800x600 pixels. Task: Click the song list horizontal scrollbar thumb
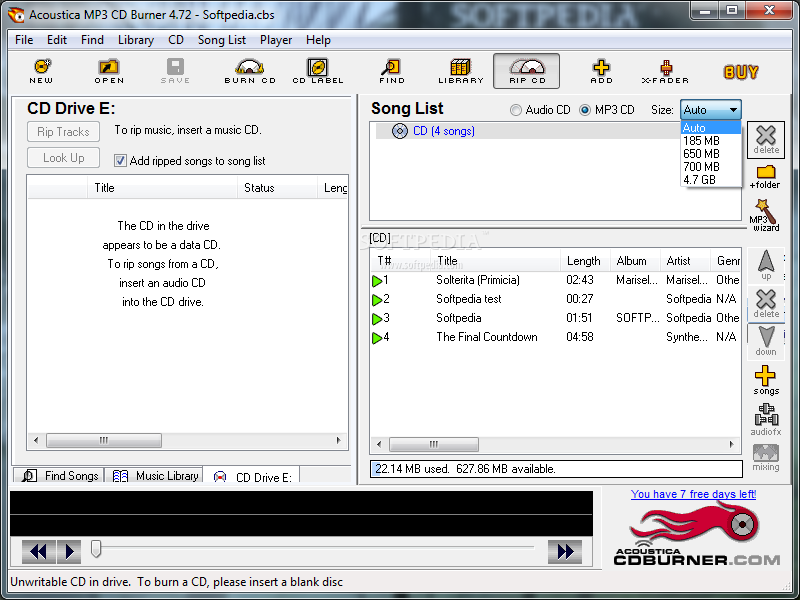click(x=434, y=444)
